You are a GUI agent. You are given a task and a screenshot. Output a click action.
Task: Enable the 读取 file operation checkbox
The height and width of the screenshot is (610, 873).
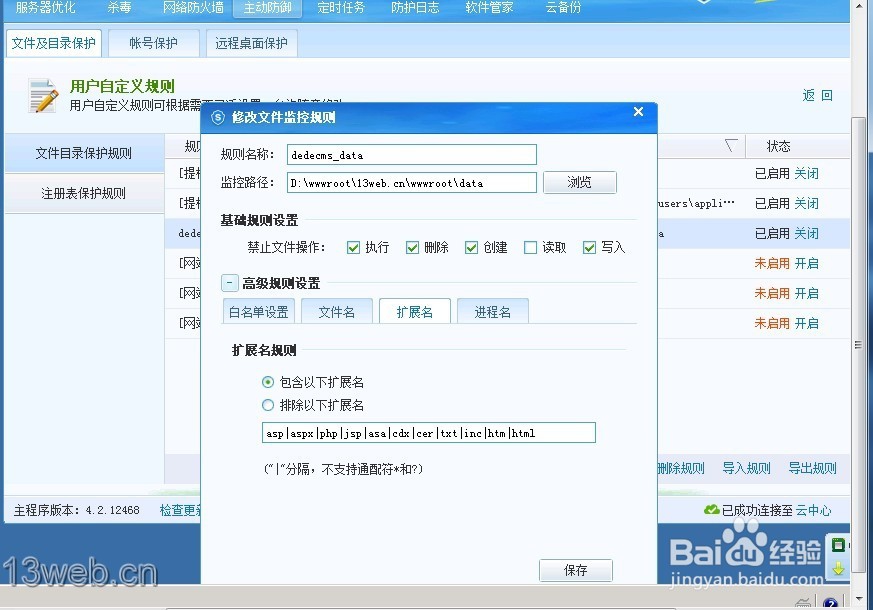tap(531, 247)
